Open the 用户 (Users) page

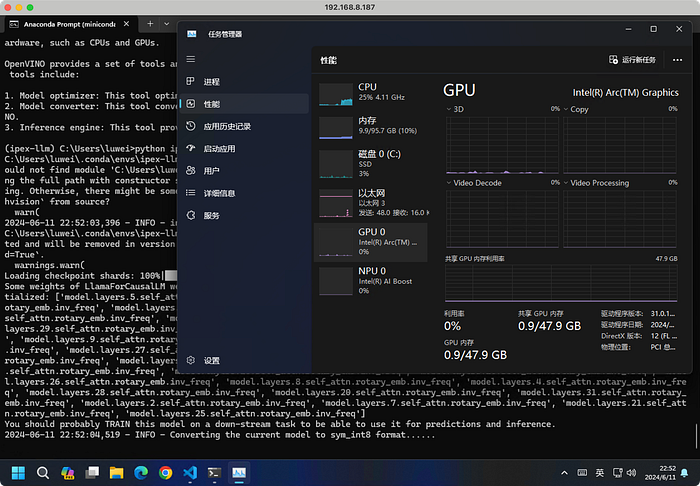coord(245,171)
